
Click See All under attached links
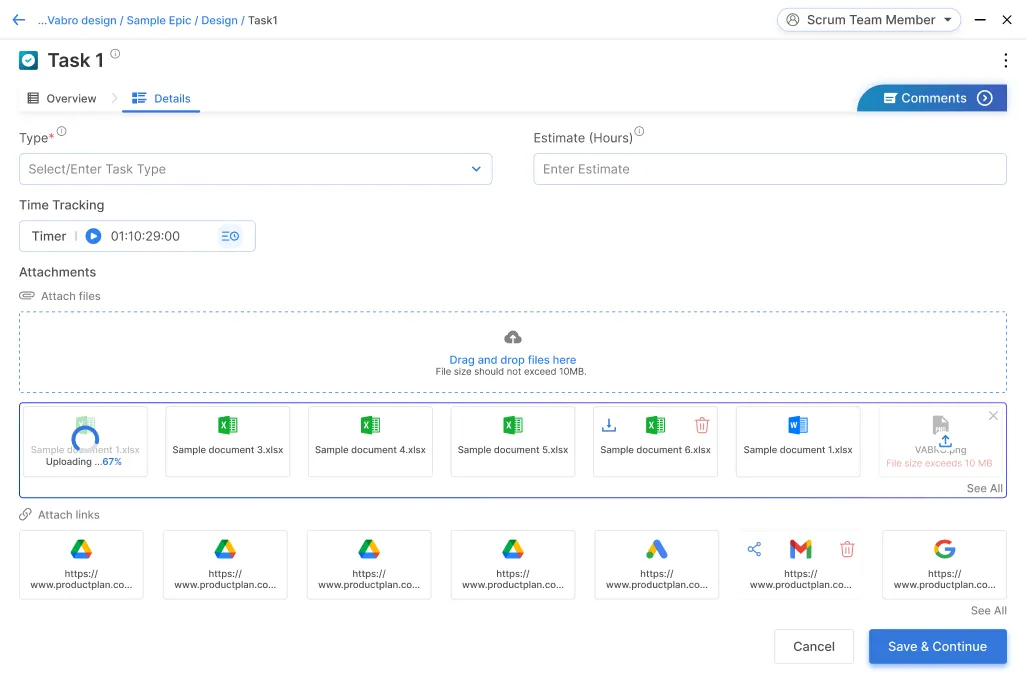coord(988,610)
